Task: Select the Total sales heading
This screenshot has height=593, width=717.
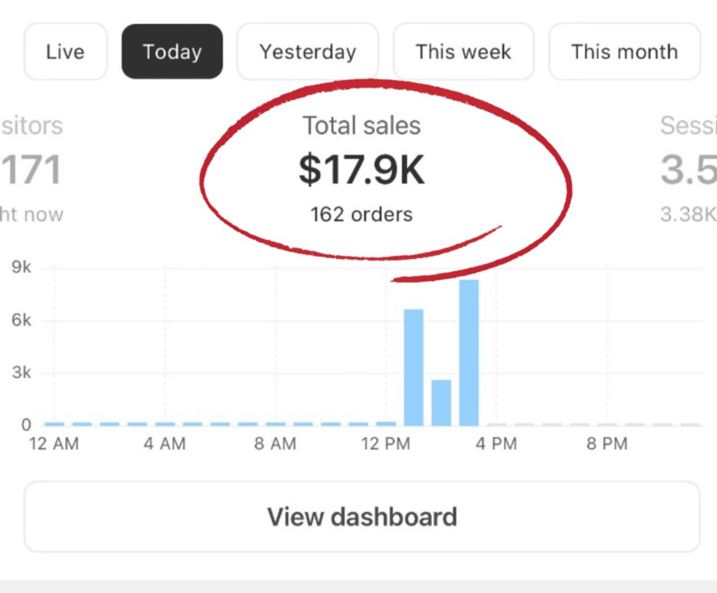Action: coord(361,126)
